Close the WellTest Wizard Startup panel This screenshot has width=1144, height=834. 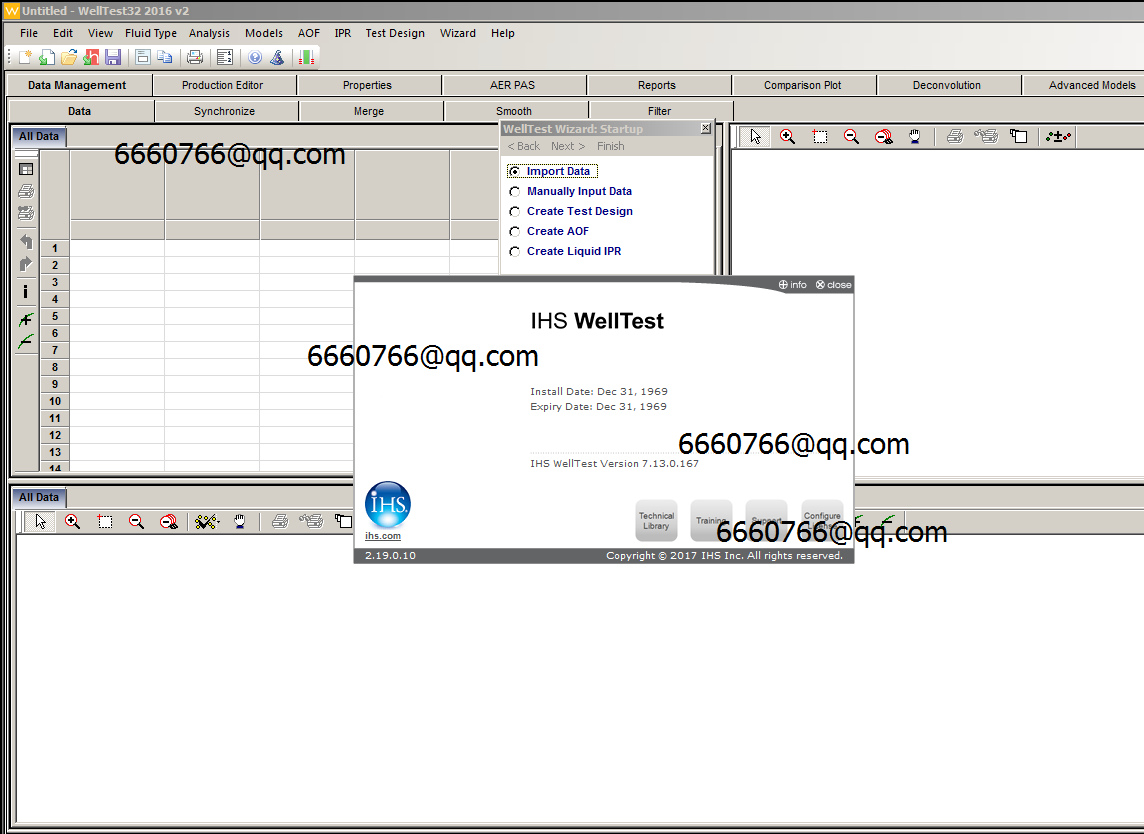coord(706,128)
